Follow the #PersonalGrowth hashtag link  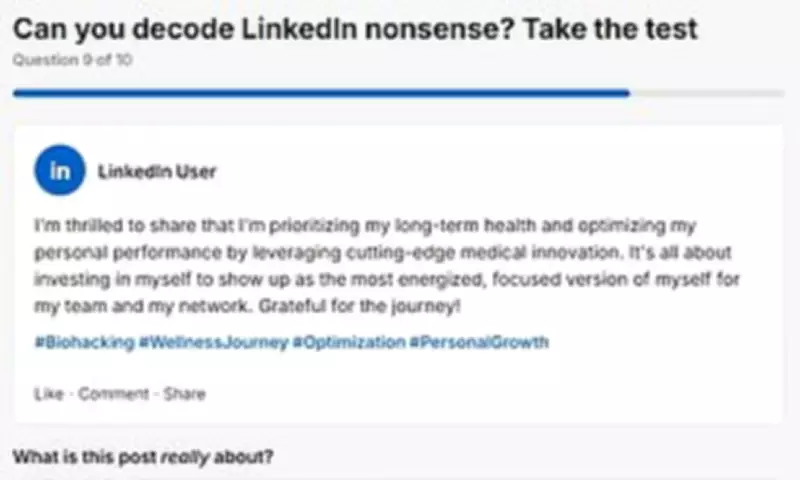[x=479, y=342]
